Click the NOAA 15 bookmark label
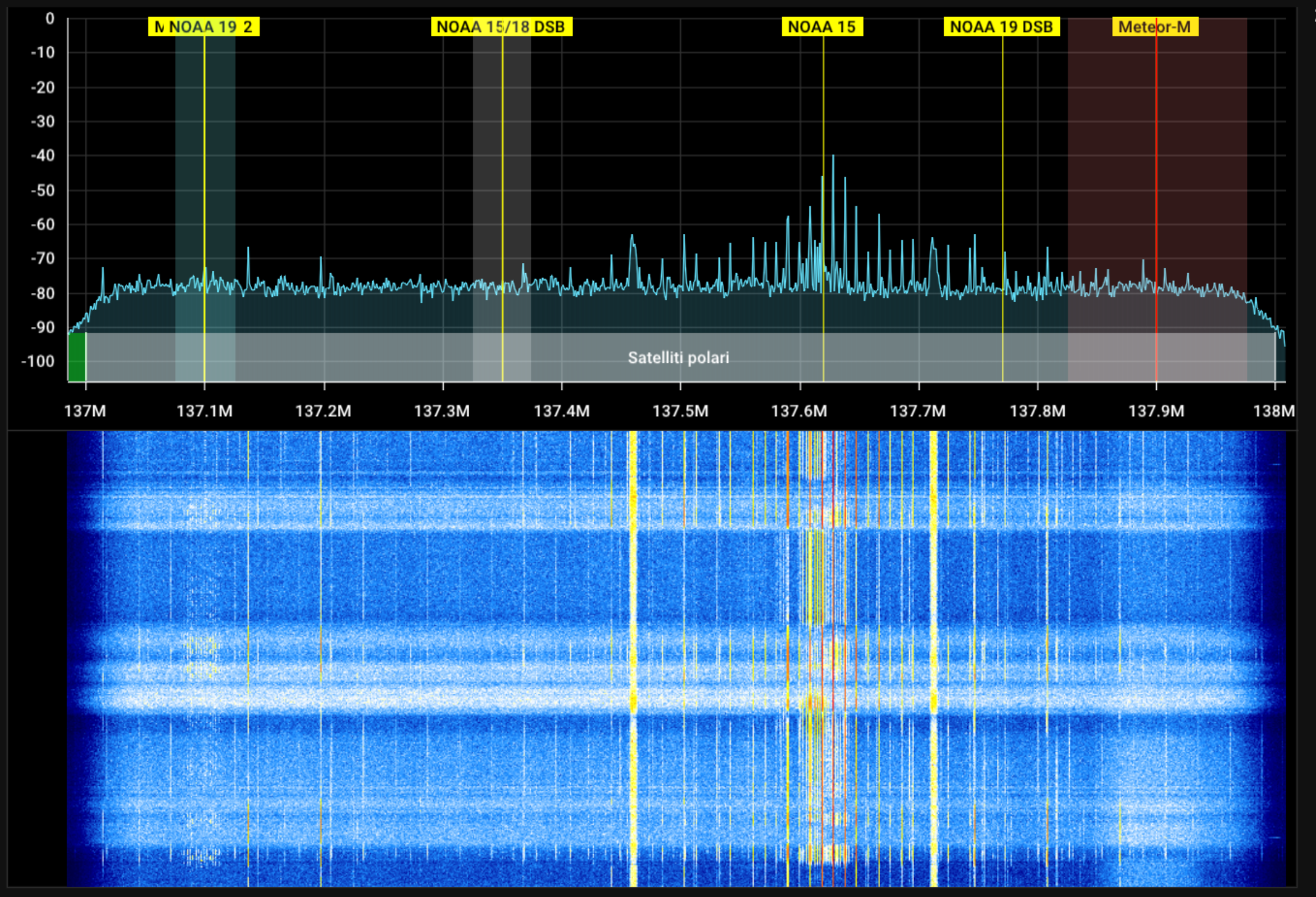The width and height of the screenshot is (1316, 897). click(822, 27)
